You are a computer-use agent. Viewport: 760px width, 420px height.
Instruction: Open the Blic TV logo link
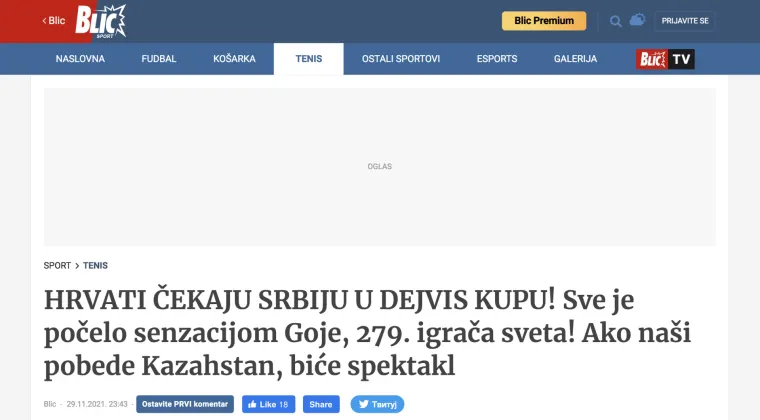coord(665,59)
